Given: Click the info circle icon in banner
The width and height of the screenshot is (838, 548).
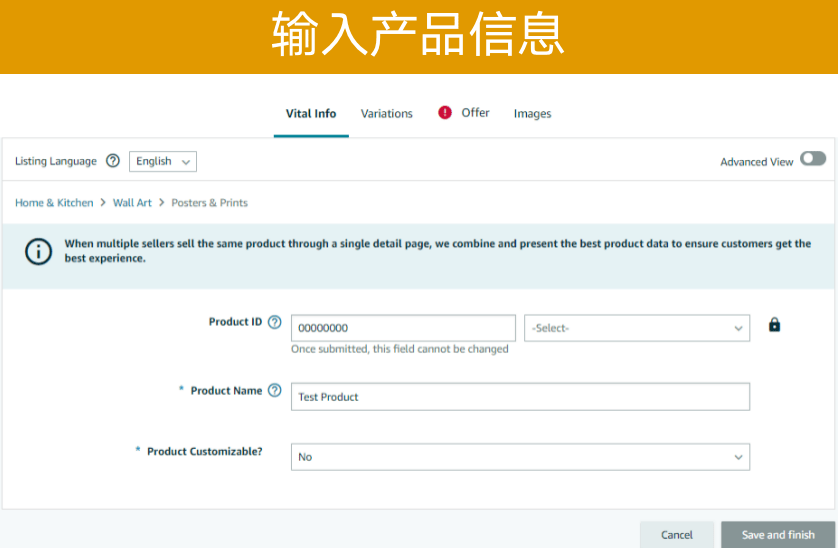Looking at the screenshot, I should tap(38, 251).
